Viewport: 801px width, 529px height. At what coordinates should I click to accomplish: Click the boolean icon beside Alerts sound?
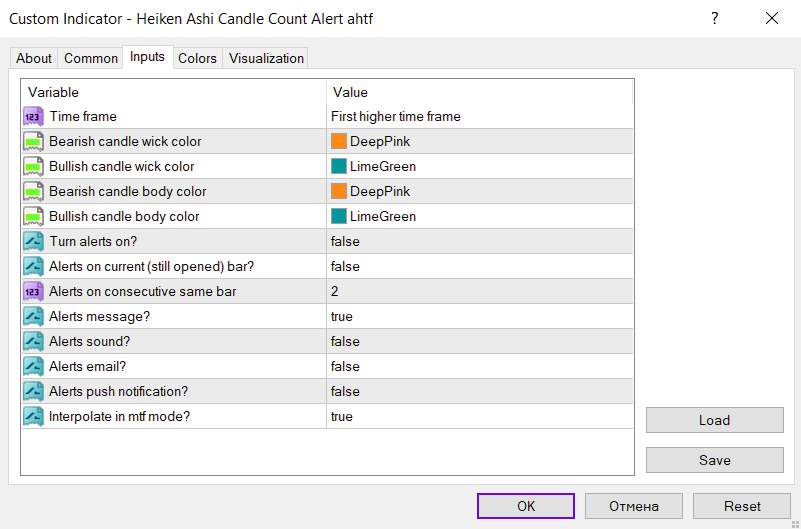pos(33,342)
